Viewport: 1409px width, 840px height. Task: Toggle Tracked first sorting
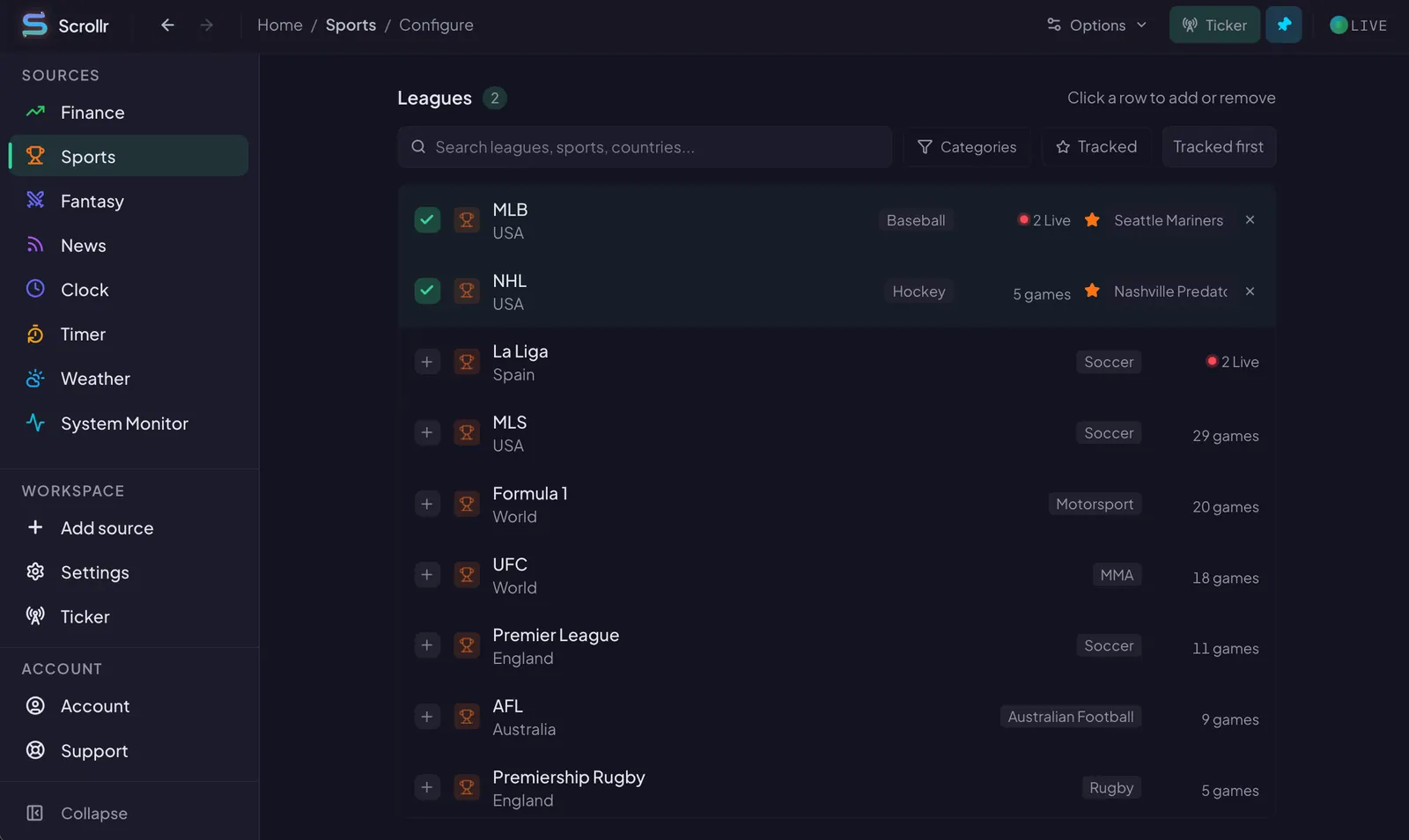1219,147
